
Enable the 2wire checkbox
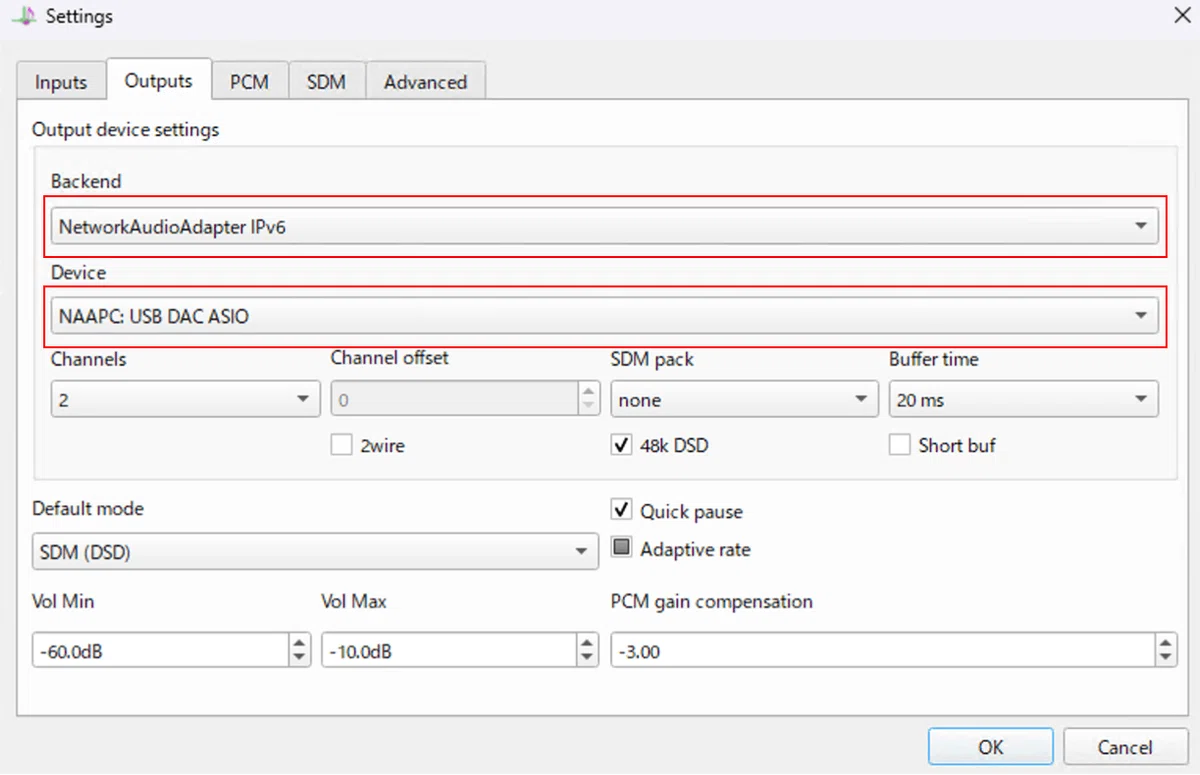342,446
